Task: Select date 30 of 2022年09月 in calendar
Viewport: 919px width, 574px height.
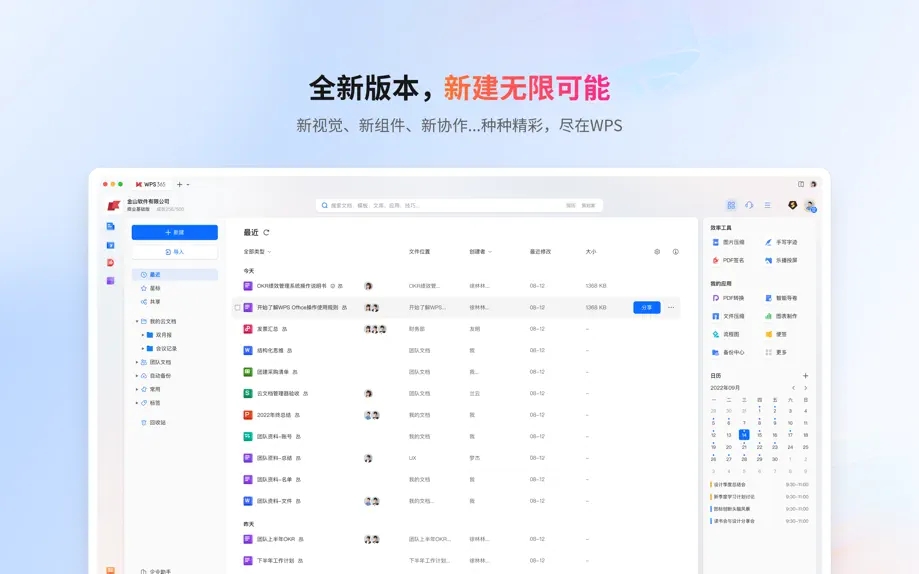Action: click(x=775, y=459)
